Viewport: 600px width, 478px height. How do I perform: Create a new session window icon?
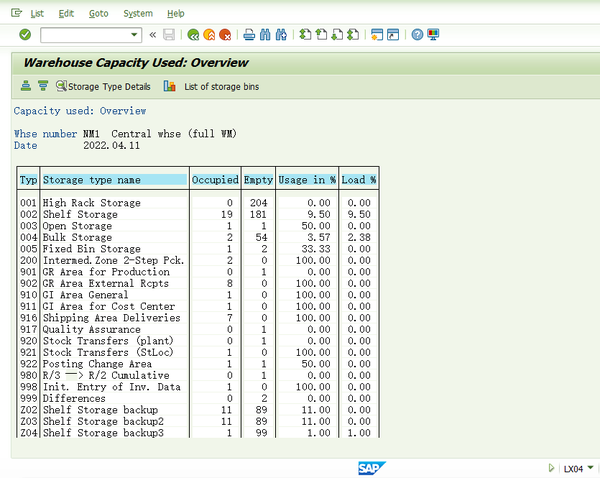click(x=377, y=35)
